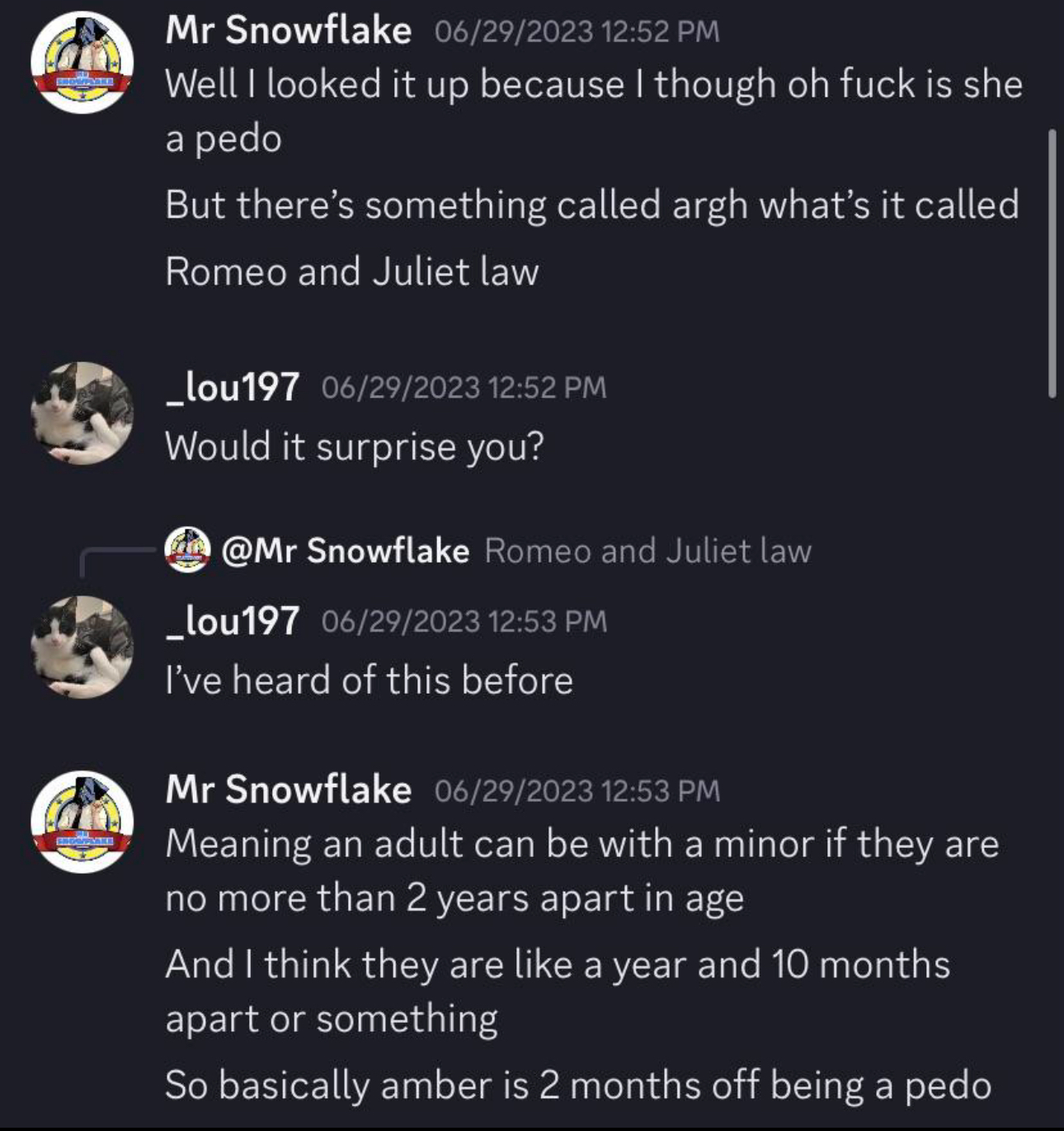Click Mr Snowflake's avatar beside the 12:53 PM message
This screenshot has width=1064, height=1131.
coord(82,822)
